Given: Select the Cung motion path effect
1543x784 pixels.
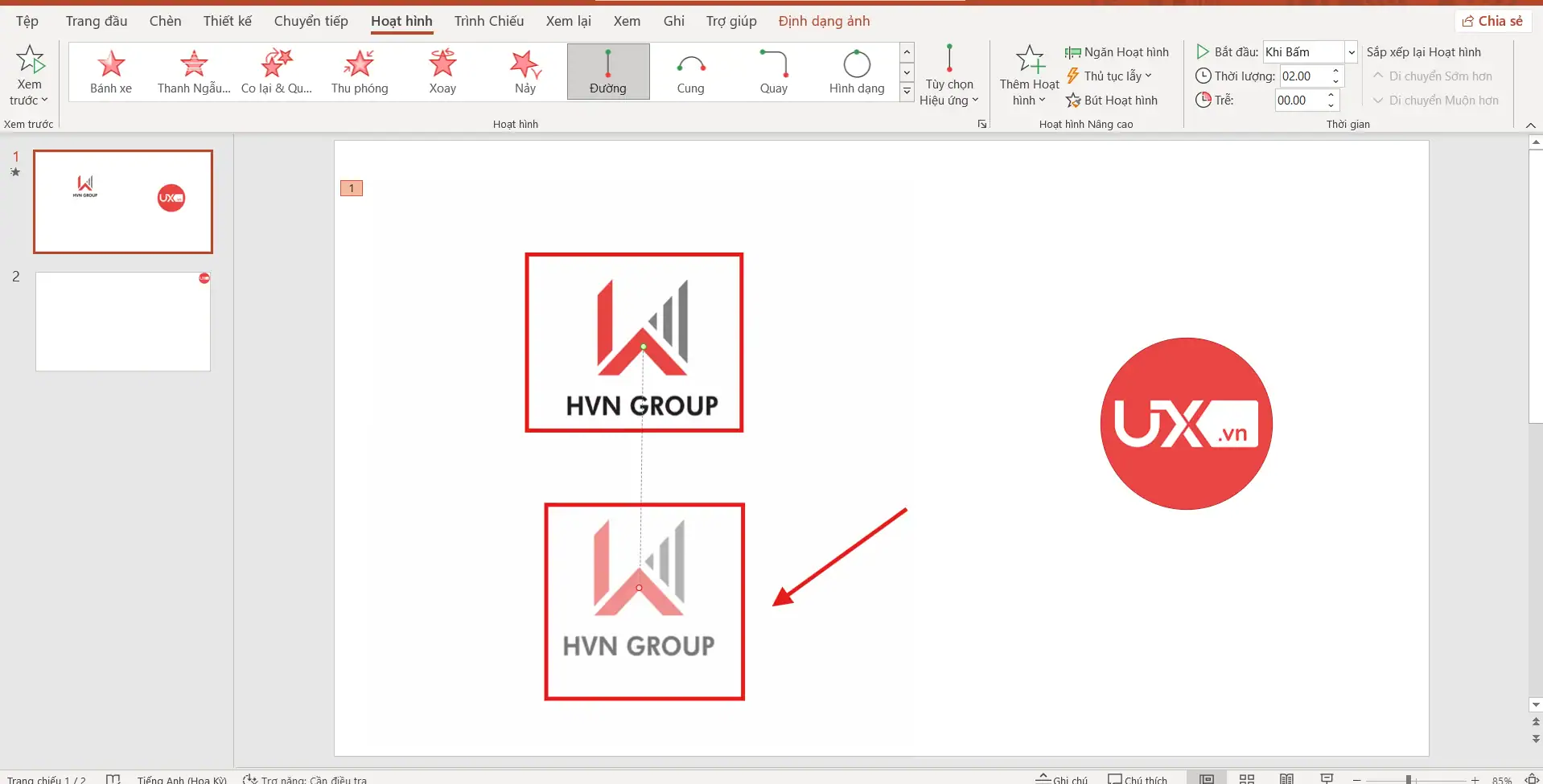Looking at the screenshot, I should point(691,72).
